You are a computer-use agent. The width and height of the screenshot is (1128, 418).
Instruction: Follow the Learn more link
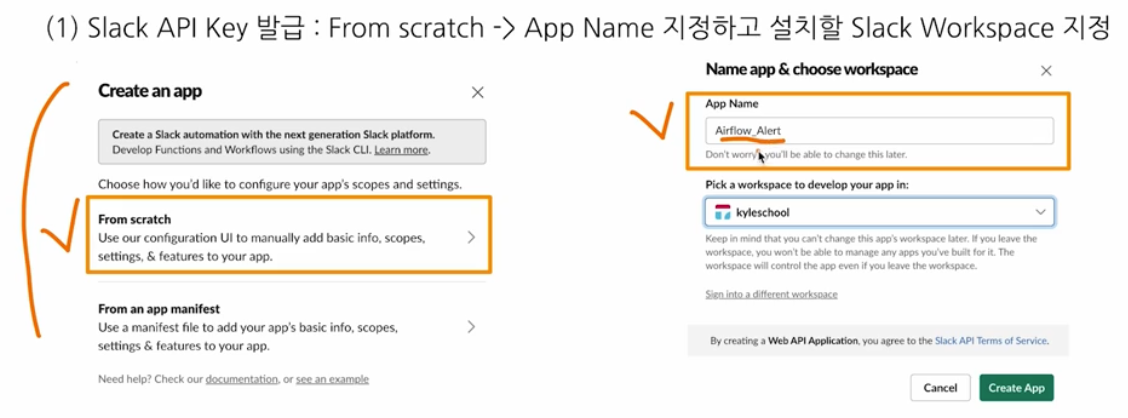tap(401, 150)
